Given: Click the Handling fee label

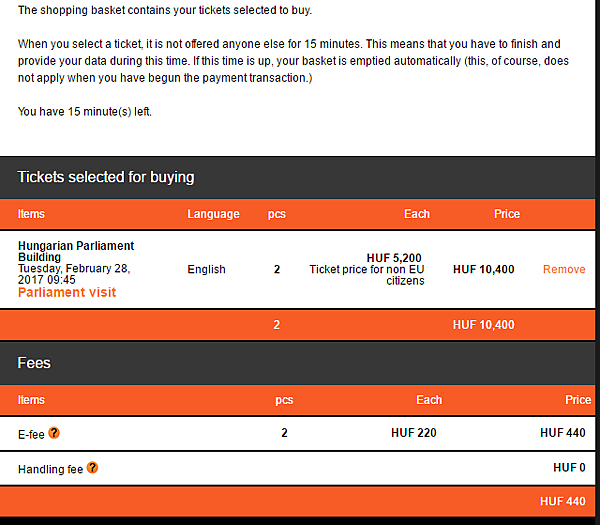Looking at the screenshot, I should click(x=50, y=469).
